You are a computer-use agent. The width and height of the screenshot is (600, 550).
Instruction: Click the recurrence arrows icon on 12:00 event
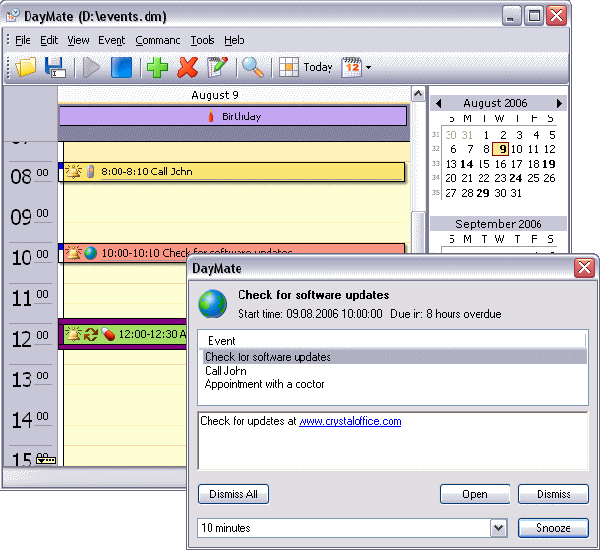coord(91,334)
